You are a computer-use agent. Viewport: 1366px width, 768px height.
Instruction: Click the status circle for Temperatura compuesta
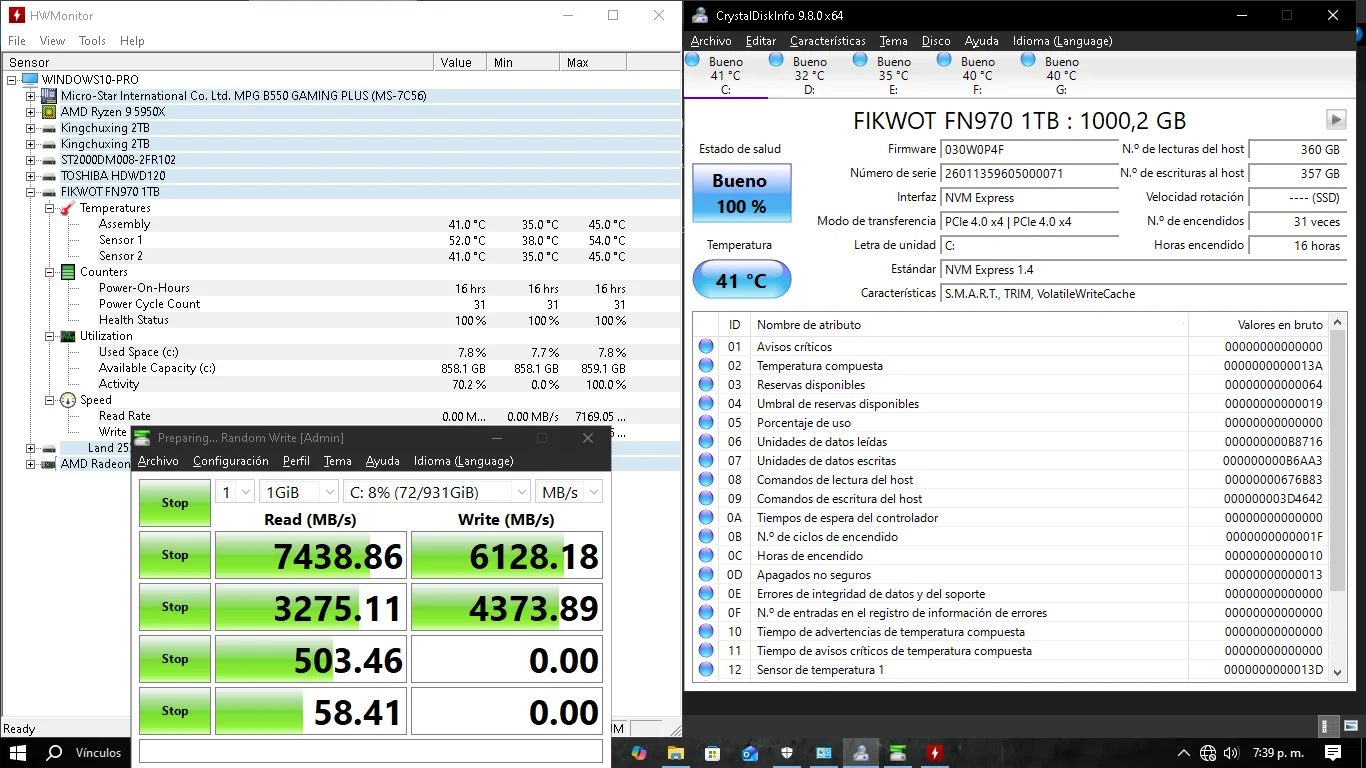pyautogui.click(x=706, y=366)
